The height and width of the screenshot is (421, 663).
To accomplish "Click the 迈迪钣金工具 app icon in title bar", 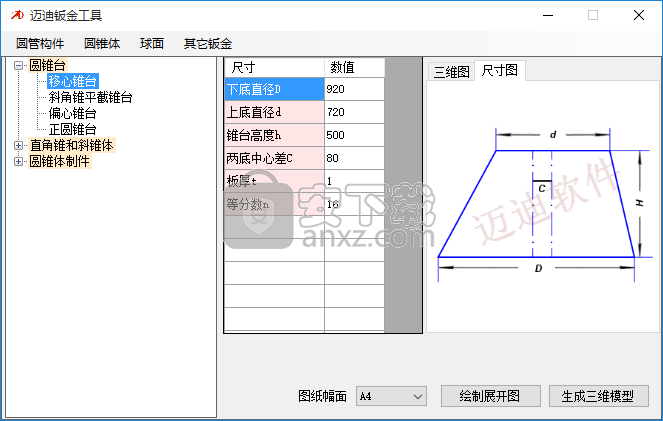I will pyautogui.click(x=17, y=16).
